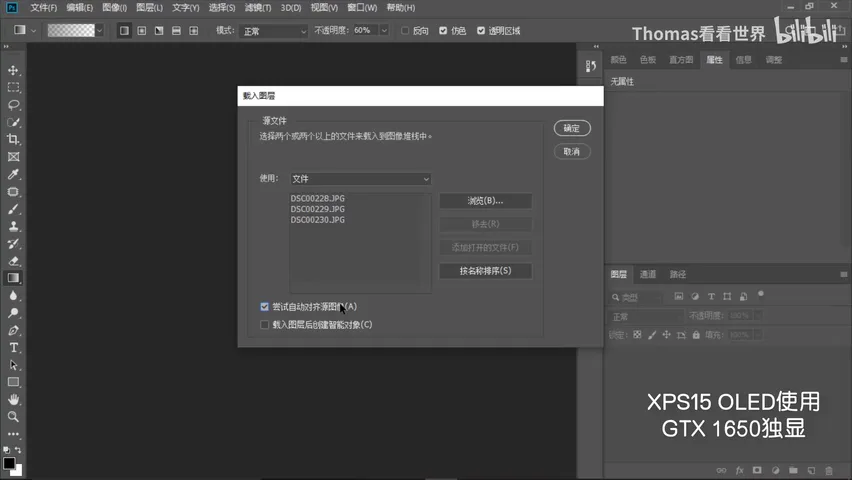Click the delete layer trash icon
Viewport: 852px width, 480px height.
point(829,470)
